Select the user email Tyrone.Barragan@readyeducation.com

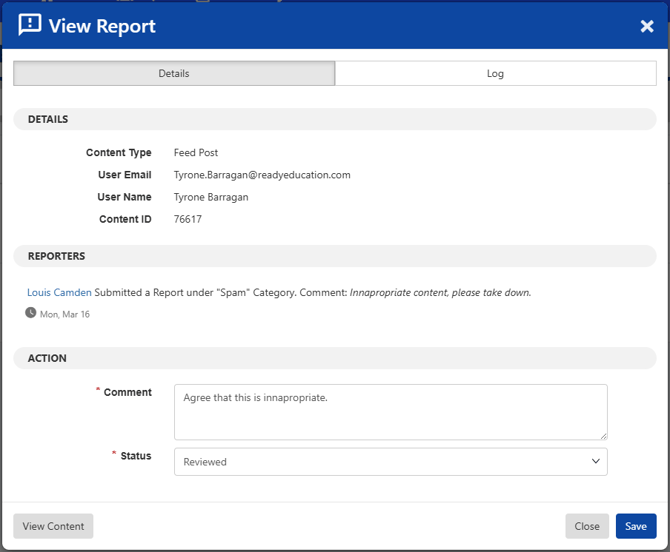tap(262, 175)
